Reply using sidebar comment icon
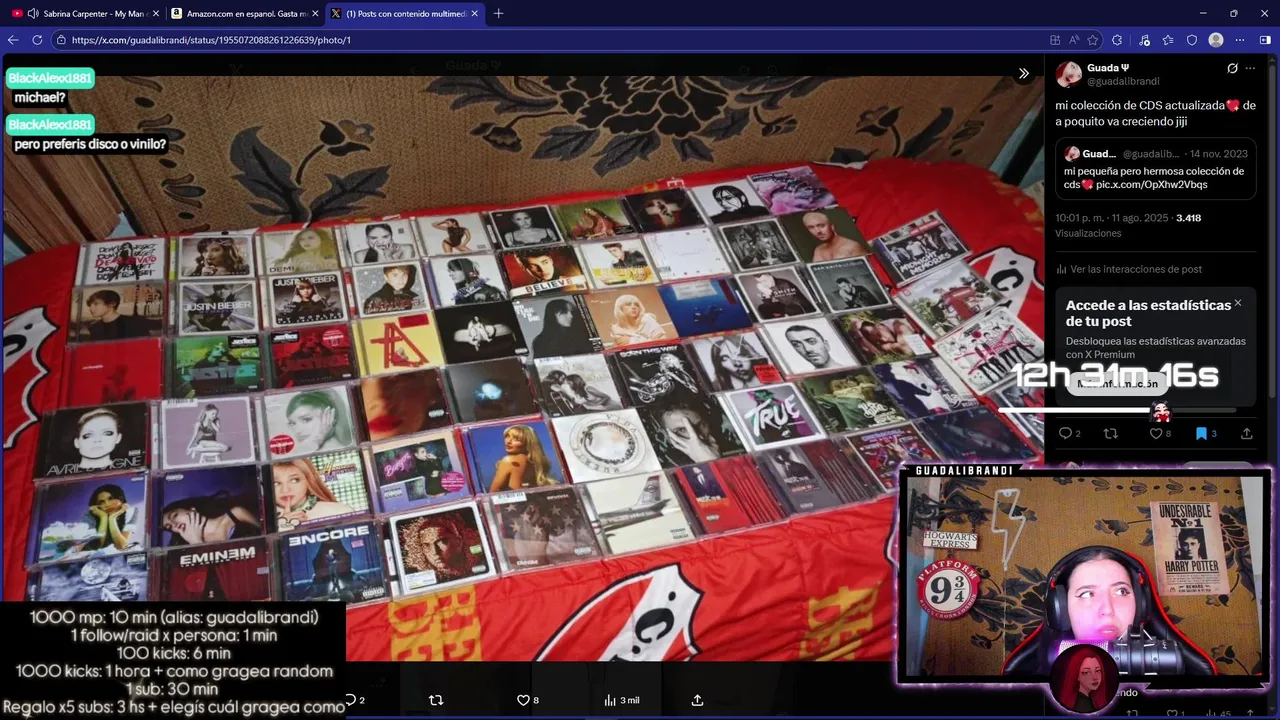 pos(1066,433)
